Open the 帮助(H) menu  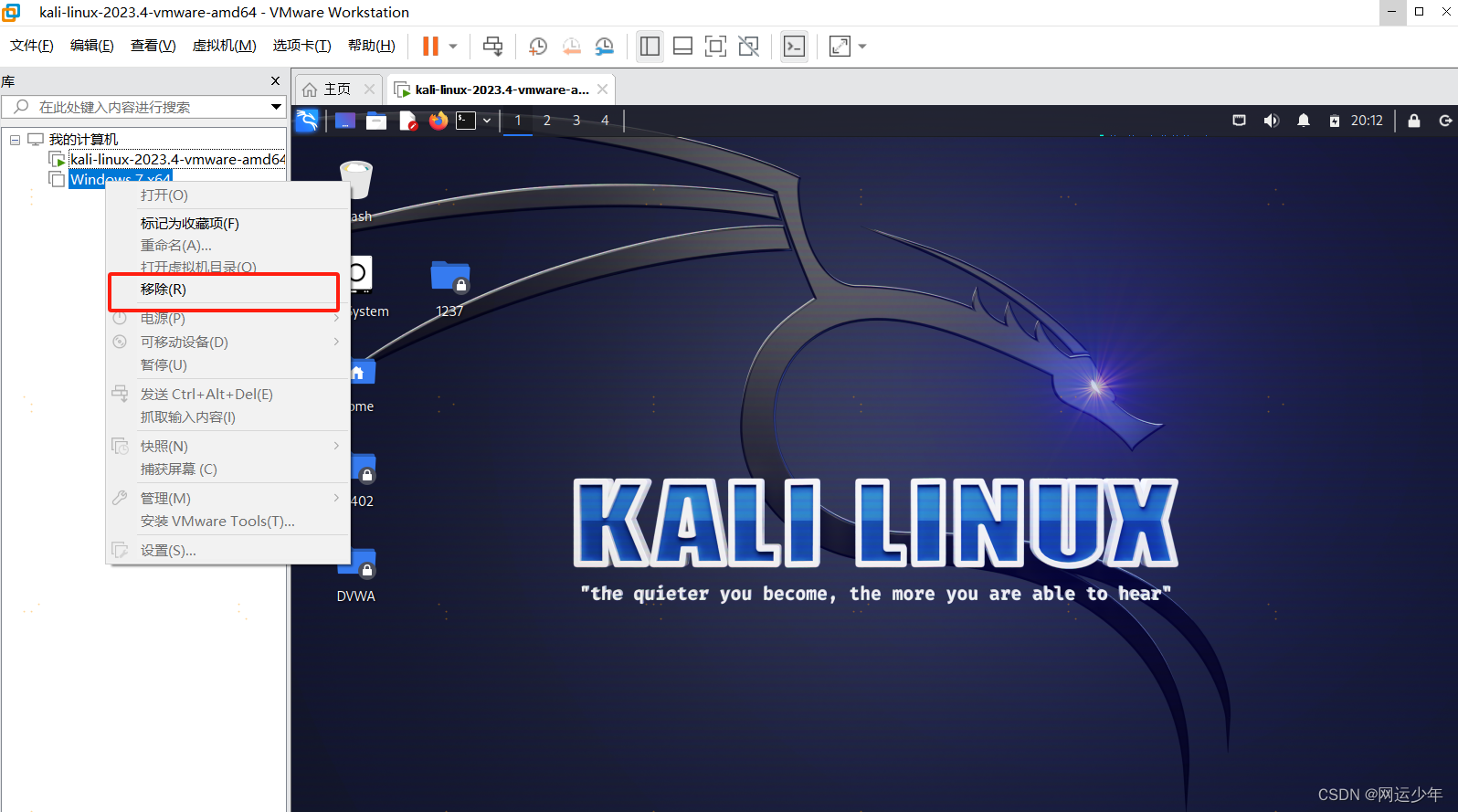click(x=372, y=46)
